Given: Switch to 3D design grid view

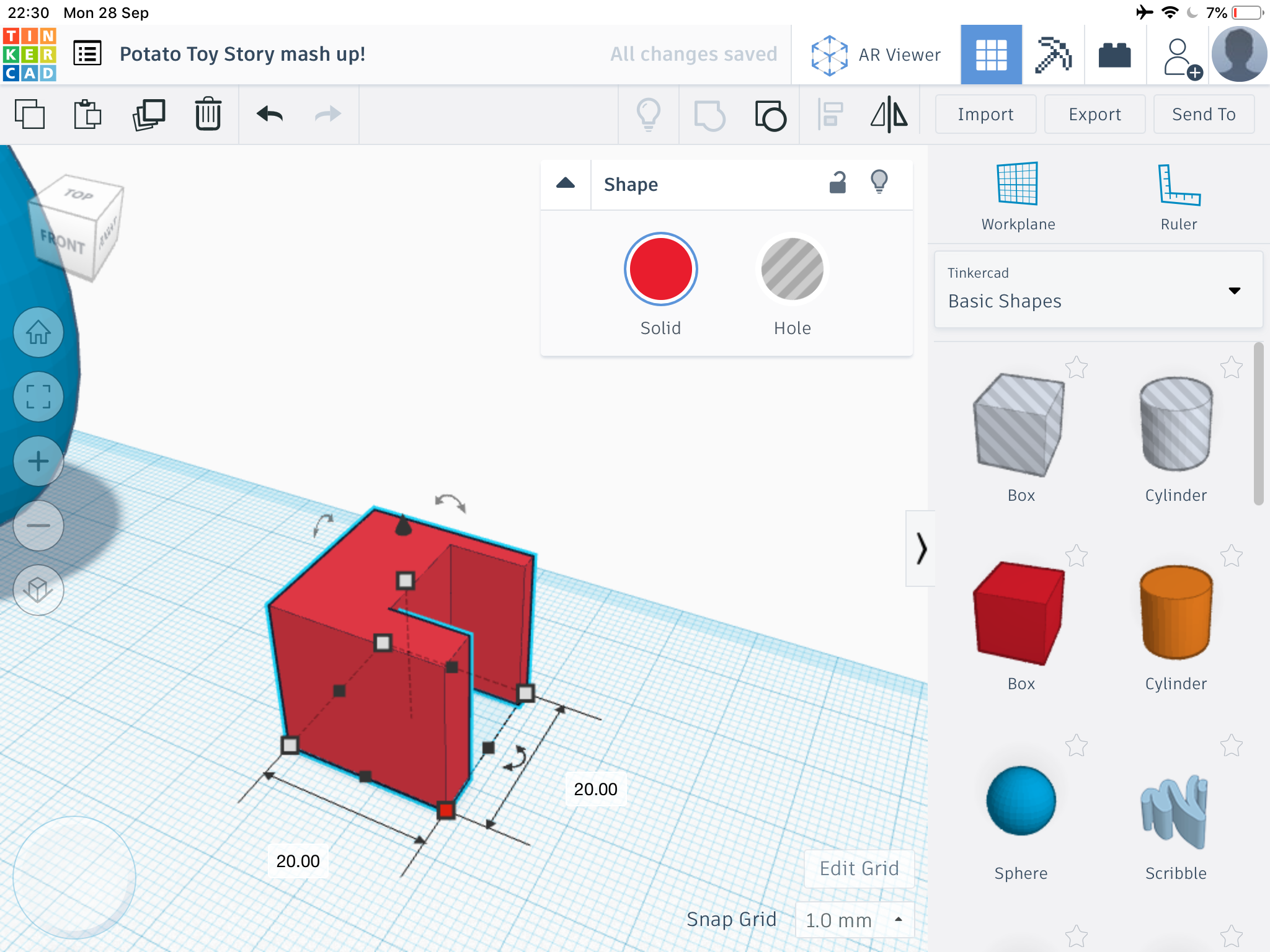Looking at the screenshot, I should tap(991, 55).
